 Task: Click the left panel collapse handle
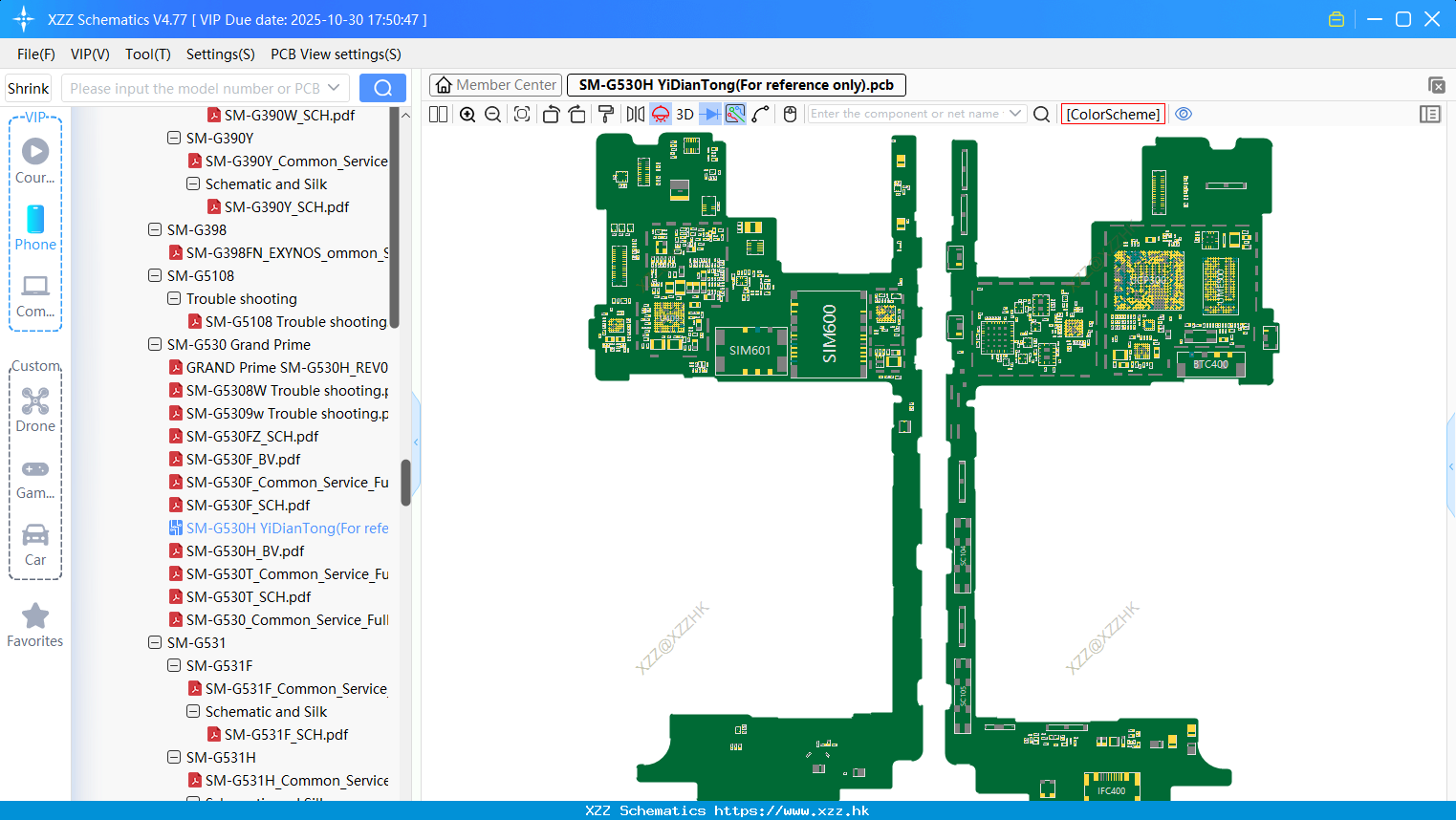(416, 442)
